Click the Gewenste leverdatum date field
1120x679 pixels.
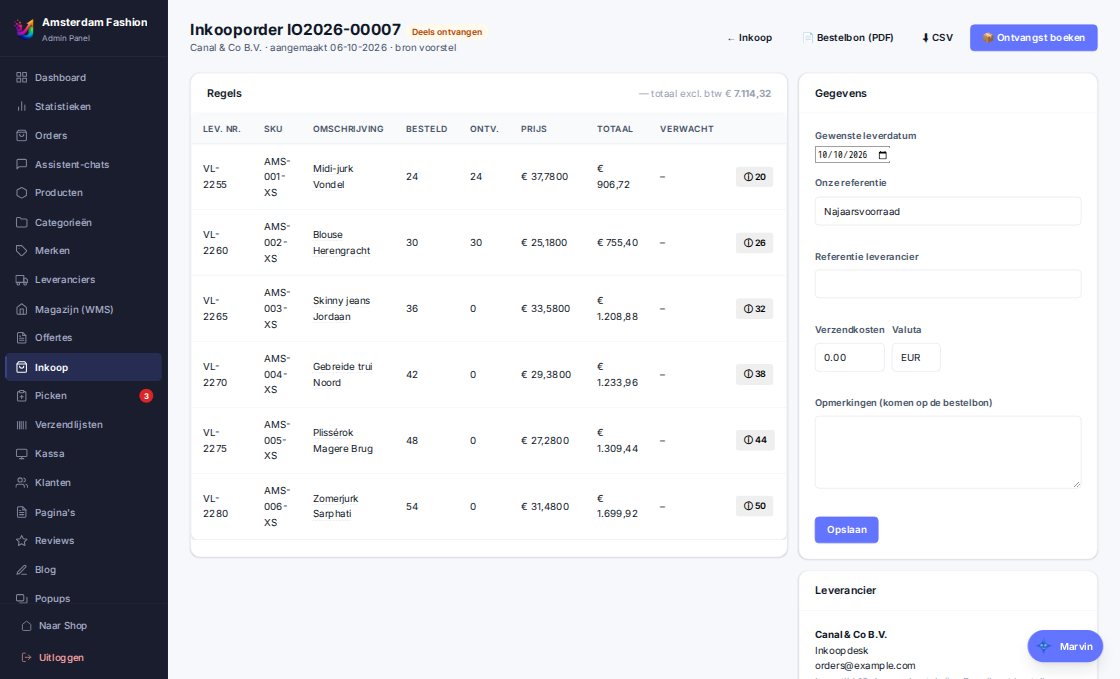pos(852,155)
